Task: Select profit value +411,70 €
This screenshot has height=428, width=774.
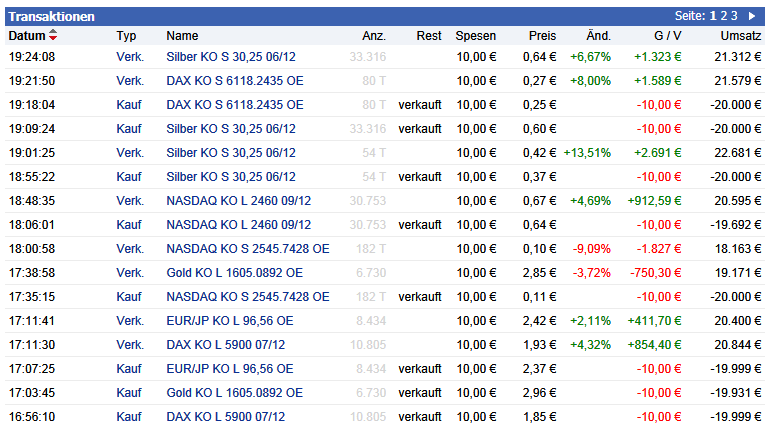Action: pyautogui.click(x=654, y=321)
